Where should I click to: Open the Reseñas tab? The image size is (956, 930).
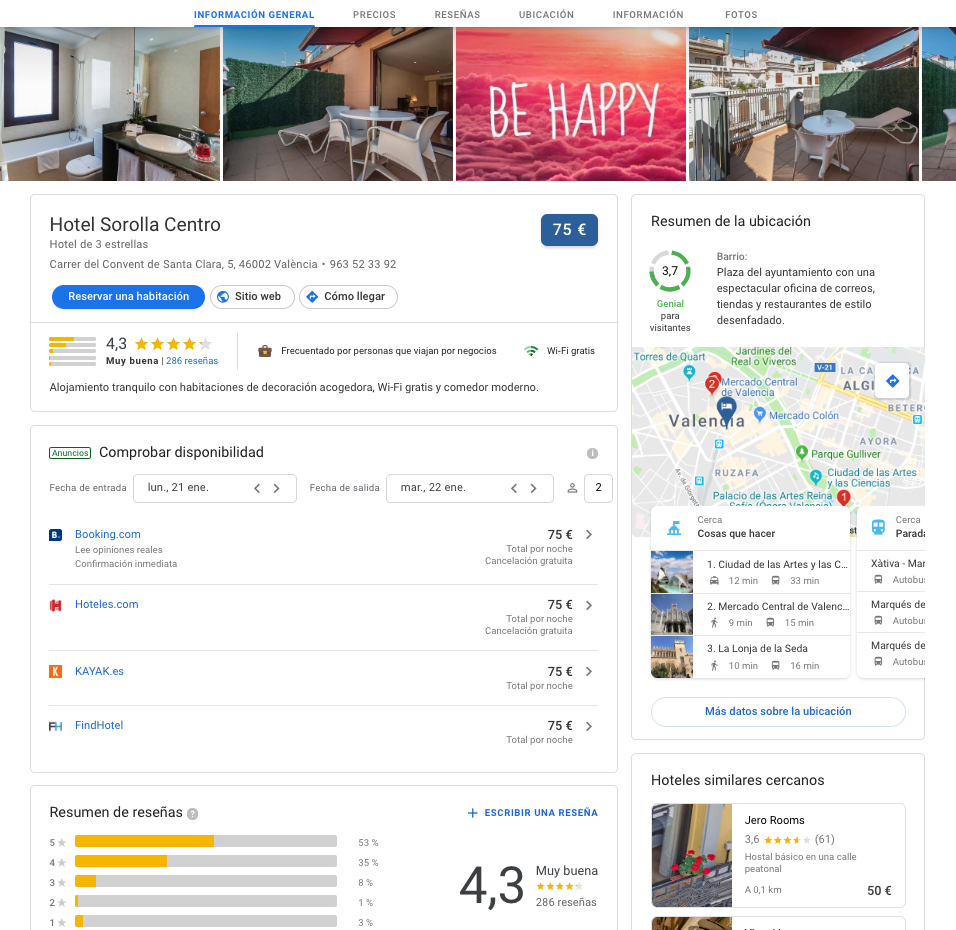point(457,15)
